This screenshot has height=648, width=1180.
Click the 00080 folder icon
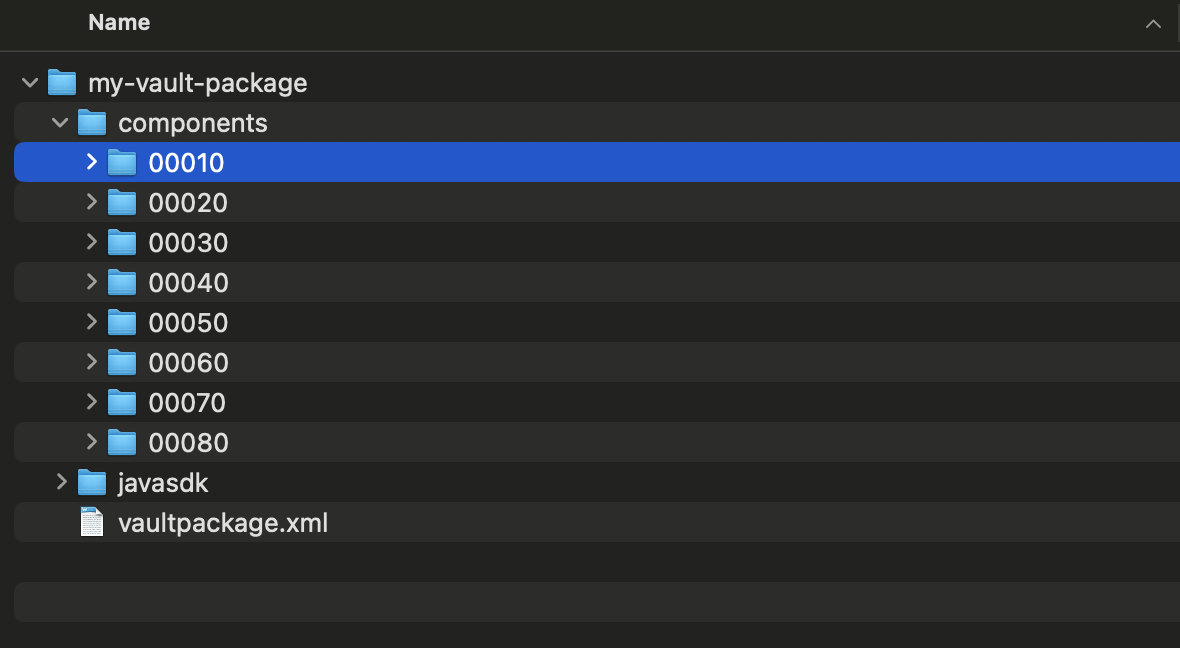[x=121, y=442]
